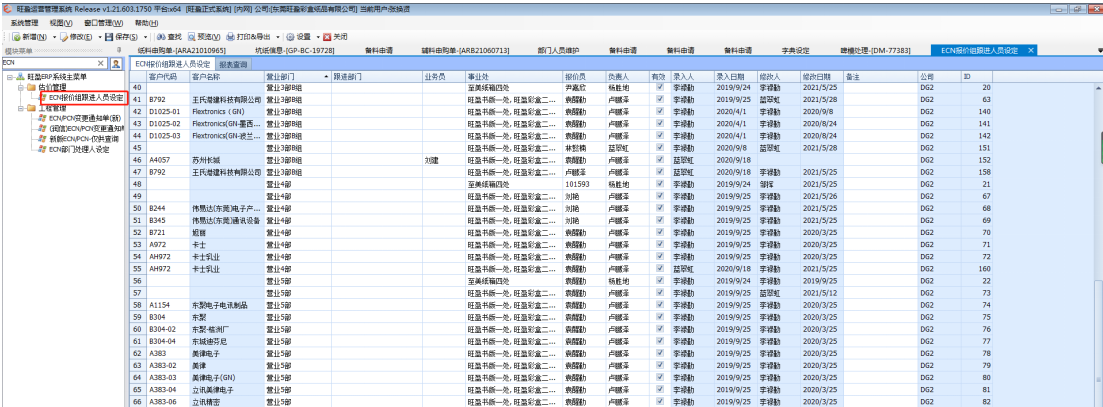
Task: Clear the ECN search box with X
Action: coord(101,63)
